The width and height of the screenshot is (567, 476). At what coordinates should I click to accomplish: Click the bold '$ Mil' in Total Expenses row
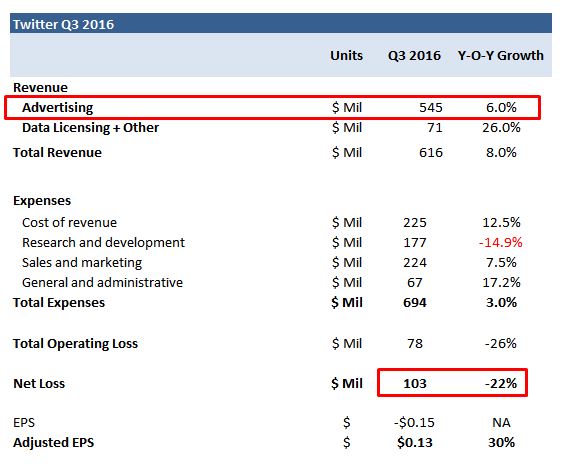click(x=347, y=303)
